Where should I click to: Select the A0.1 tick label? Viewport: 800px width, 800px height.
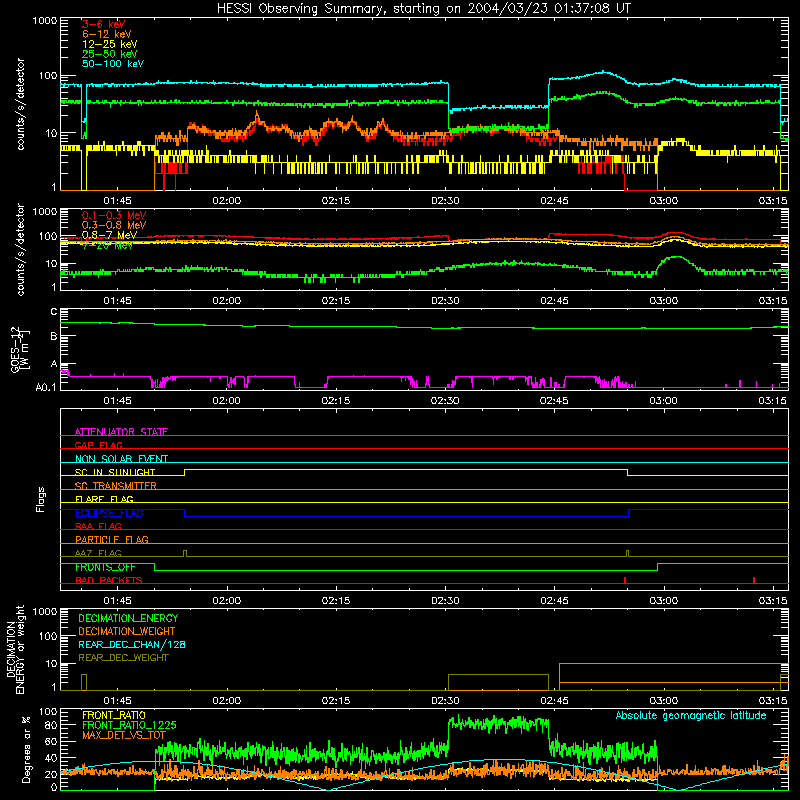click(x=46, y=388)
